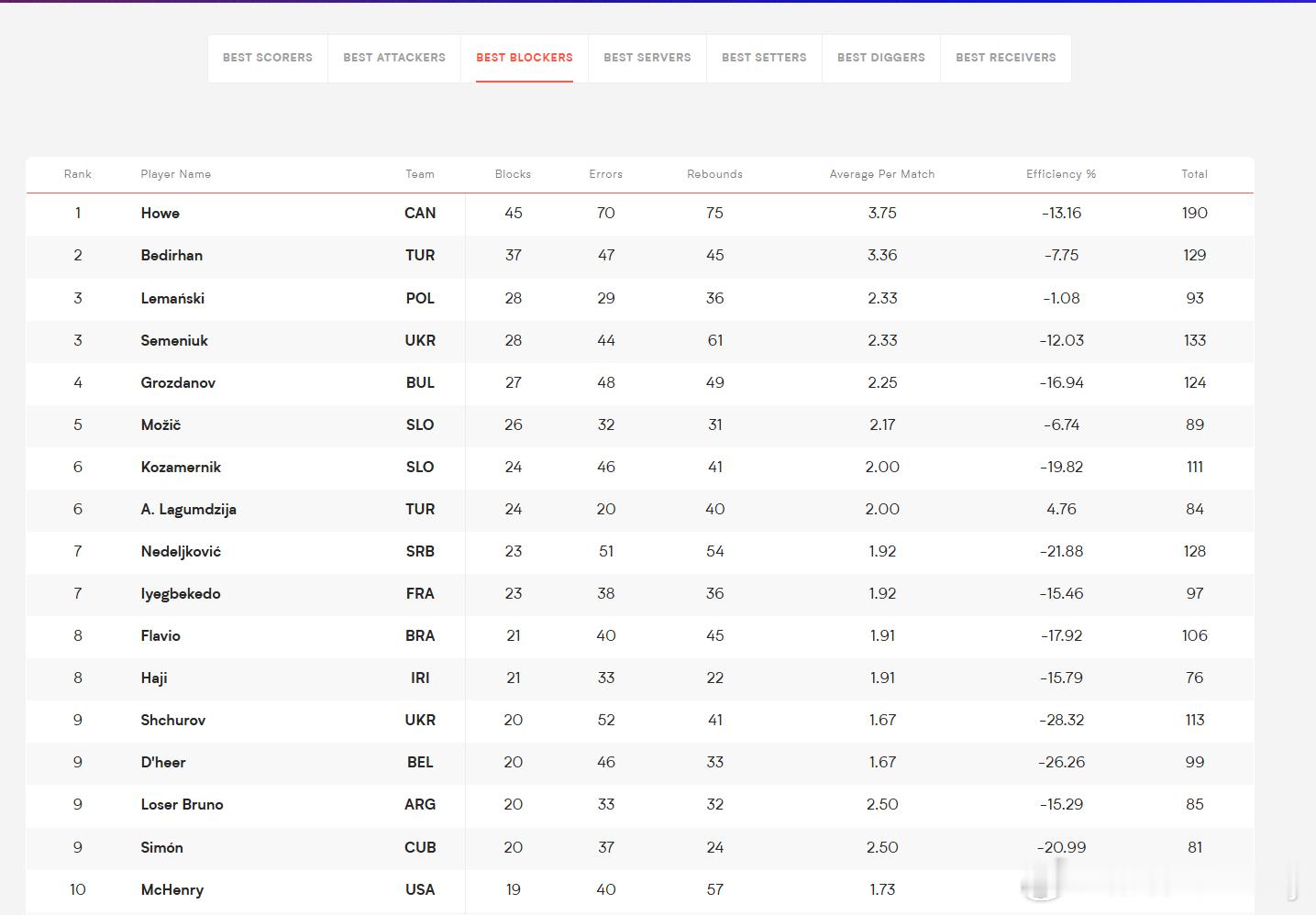Sort by the Blocks column header
This screenshot has width=1316, height=915.
[514, 174]
